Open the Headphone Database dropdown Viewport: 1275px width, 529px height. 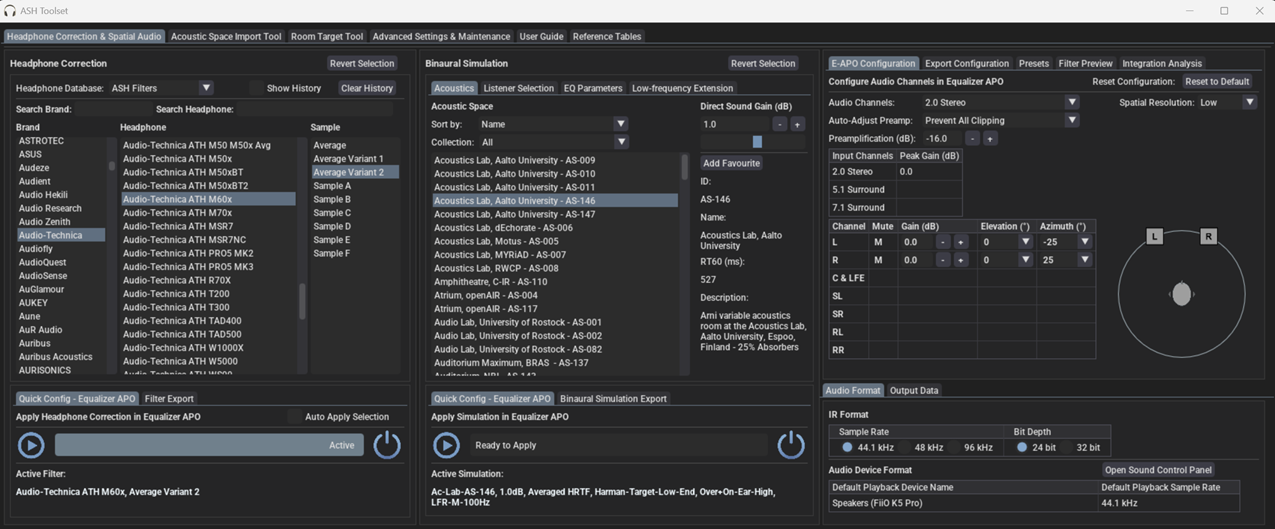coord(205,88)
